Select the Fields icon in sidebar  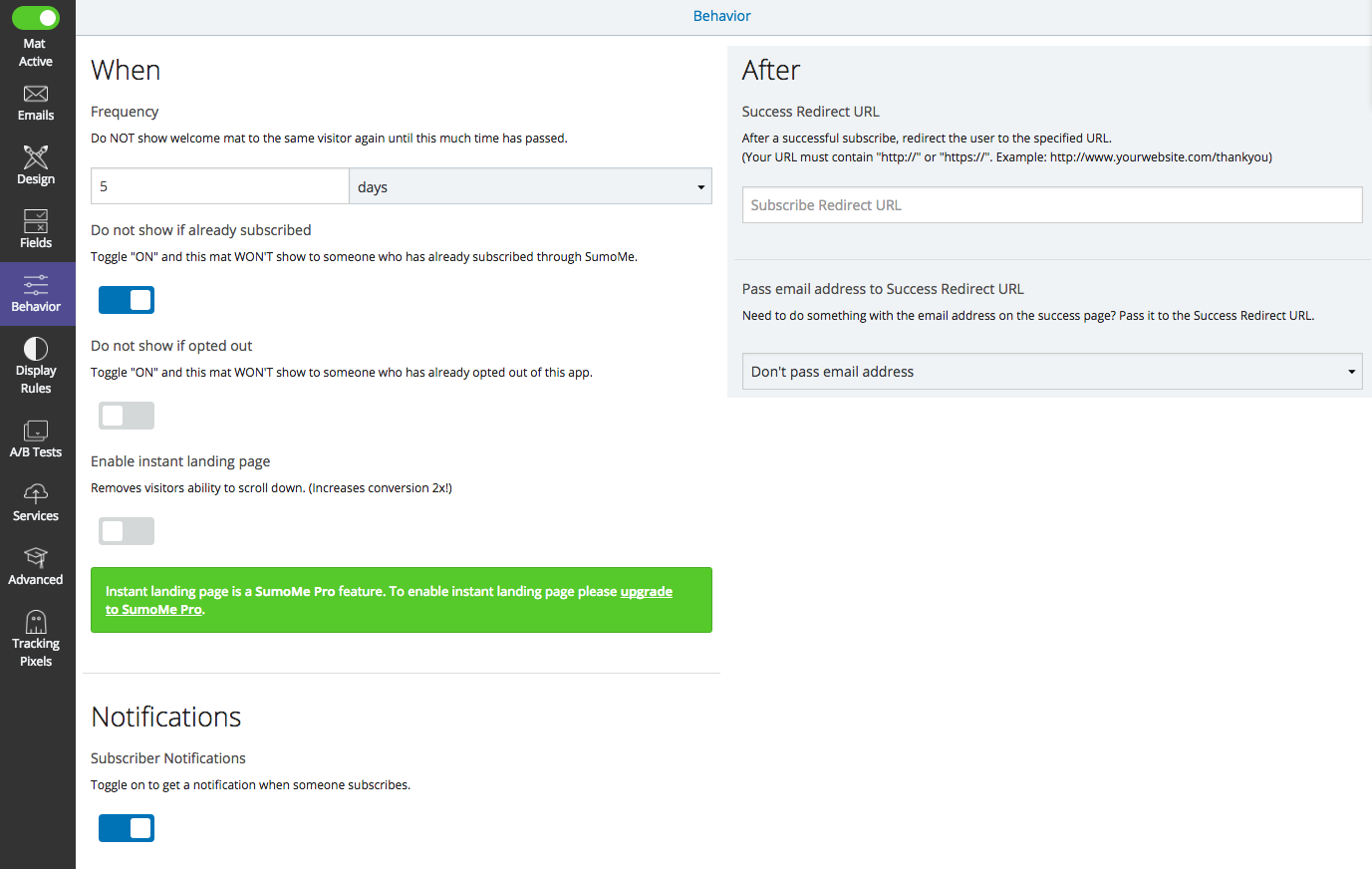pos(36,221)
